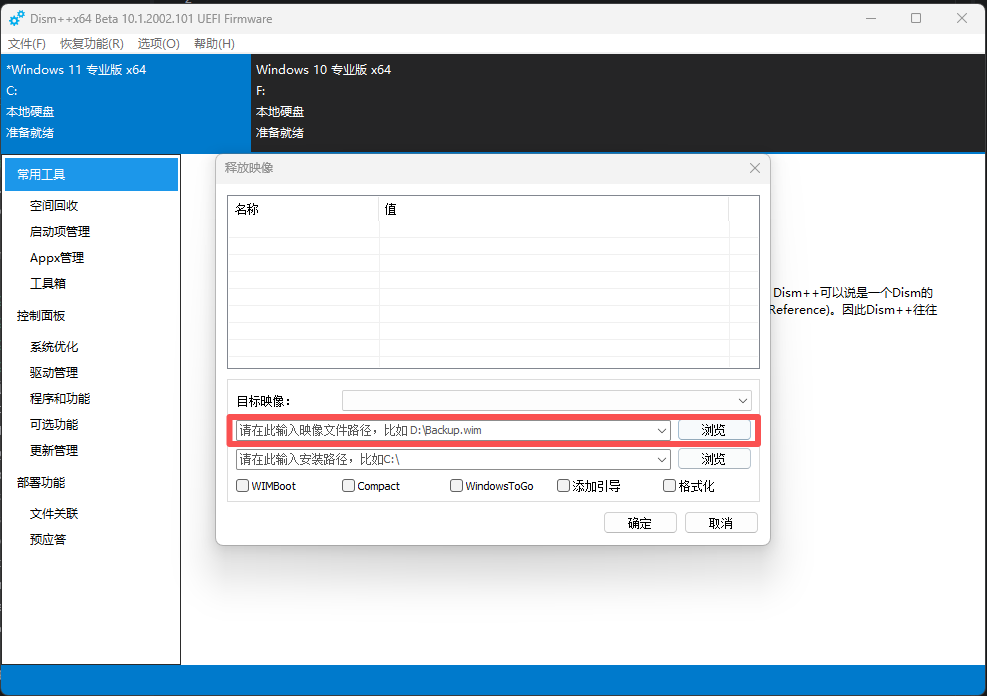This screenshot has height=696, width=987.
Task: Open 驱动管理 in the sidebar
Action: tap(54, 373)
